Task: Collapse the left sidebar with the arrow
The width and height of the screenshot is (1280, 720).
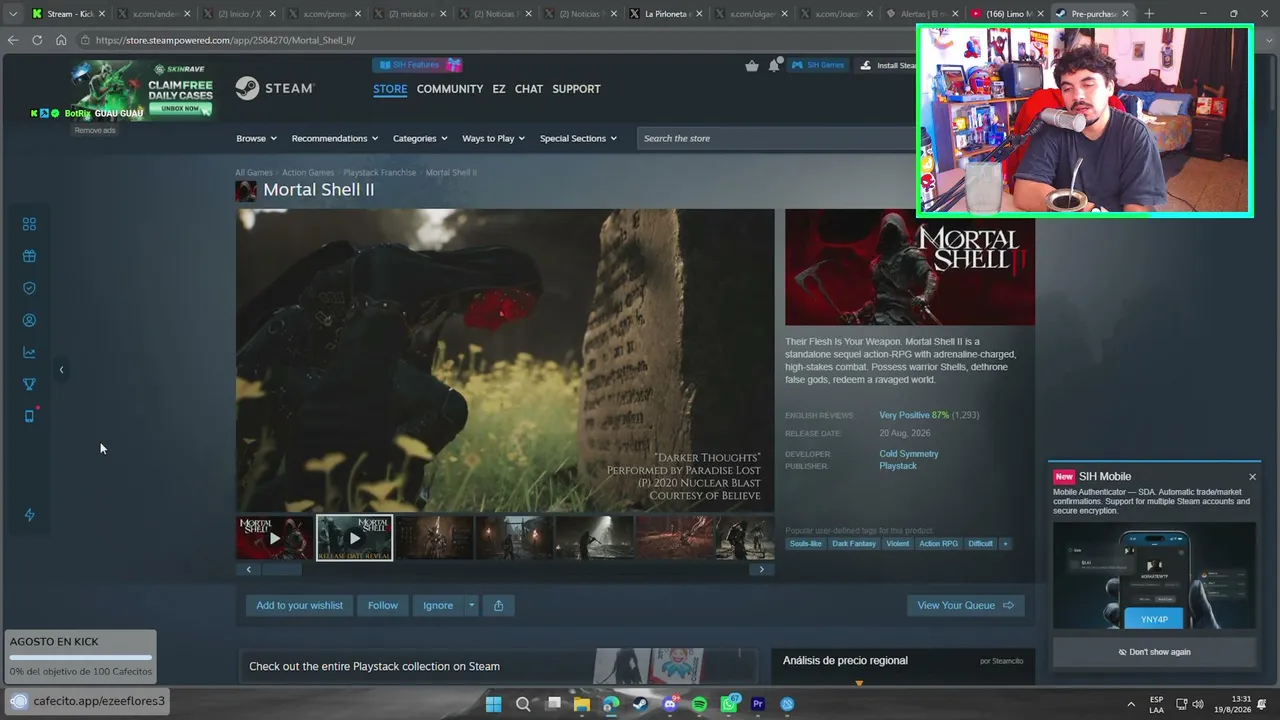Action: pyautogui.click(x=61, y=370)
